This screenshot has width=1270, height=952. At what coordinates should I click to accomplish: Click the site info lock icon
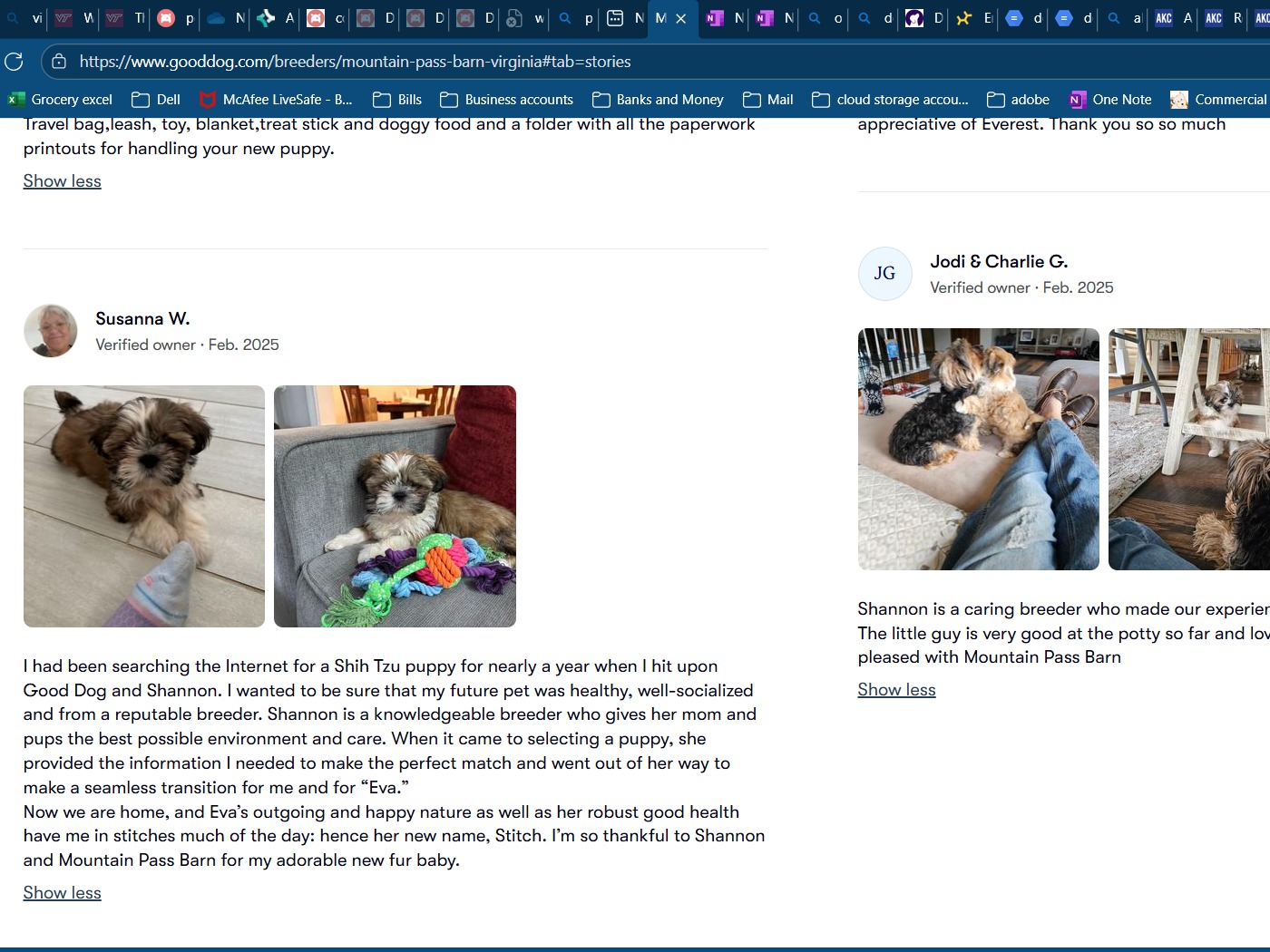click(59, 62)
